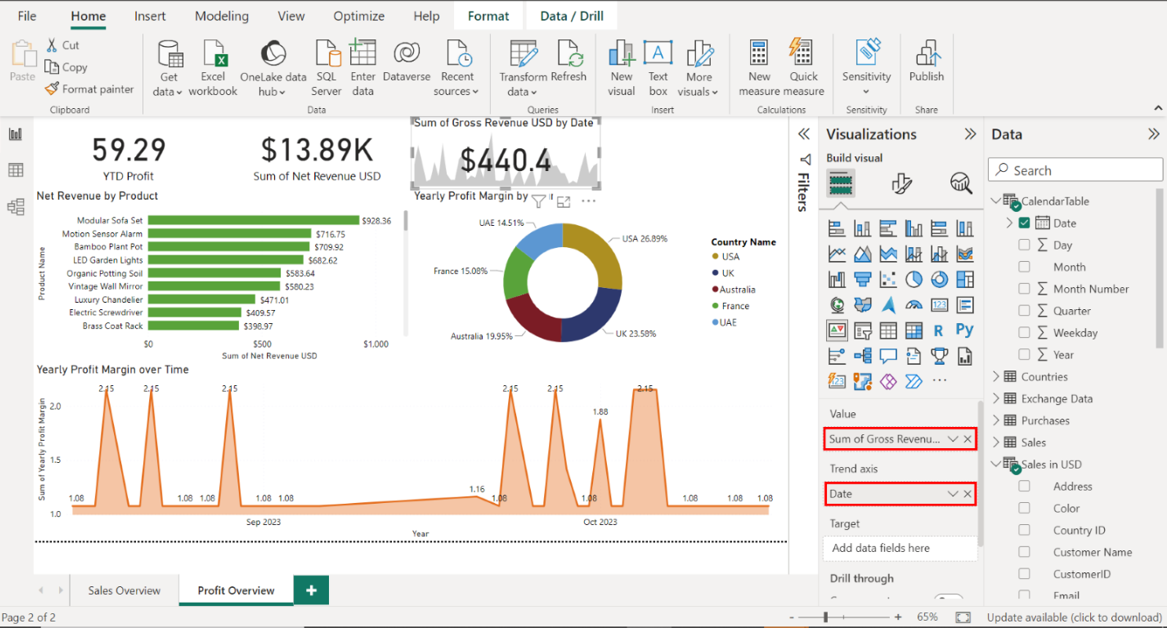This screenshot has width=1169, height=628.
Task: Switch to Table view in left sidebar
Action: (x=16, y=171)
